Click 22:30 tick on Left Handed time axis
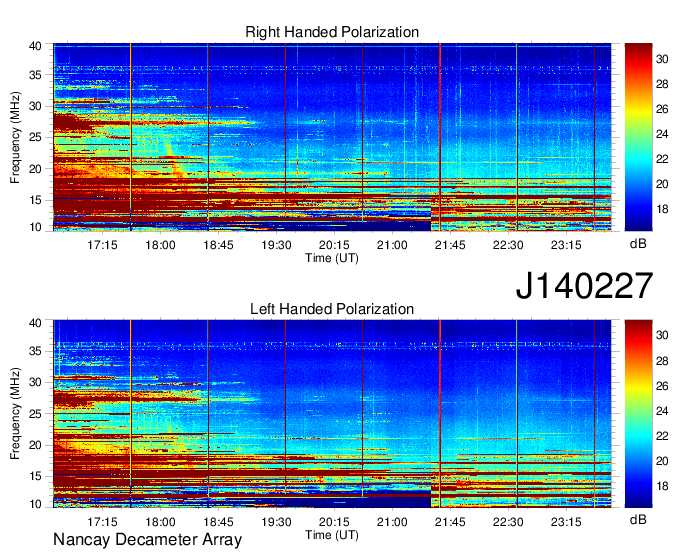 coord(508,522)
